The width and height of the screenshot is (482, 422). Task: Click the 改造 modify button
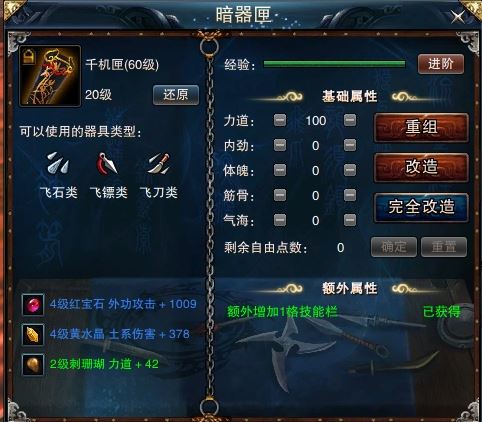pyautogui.click(x=421, y=167)
